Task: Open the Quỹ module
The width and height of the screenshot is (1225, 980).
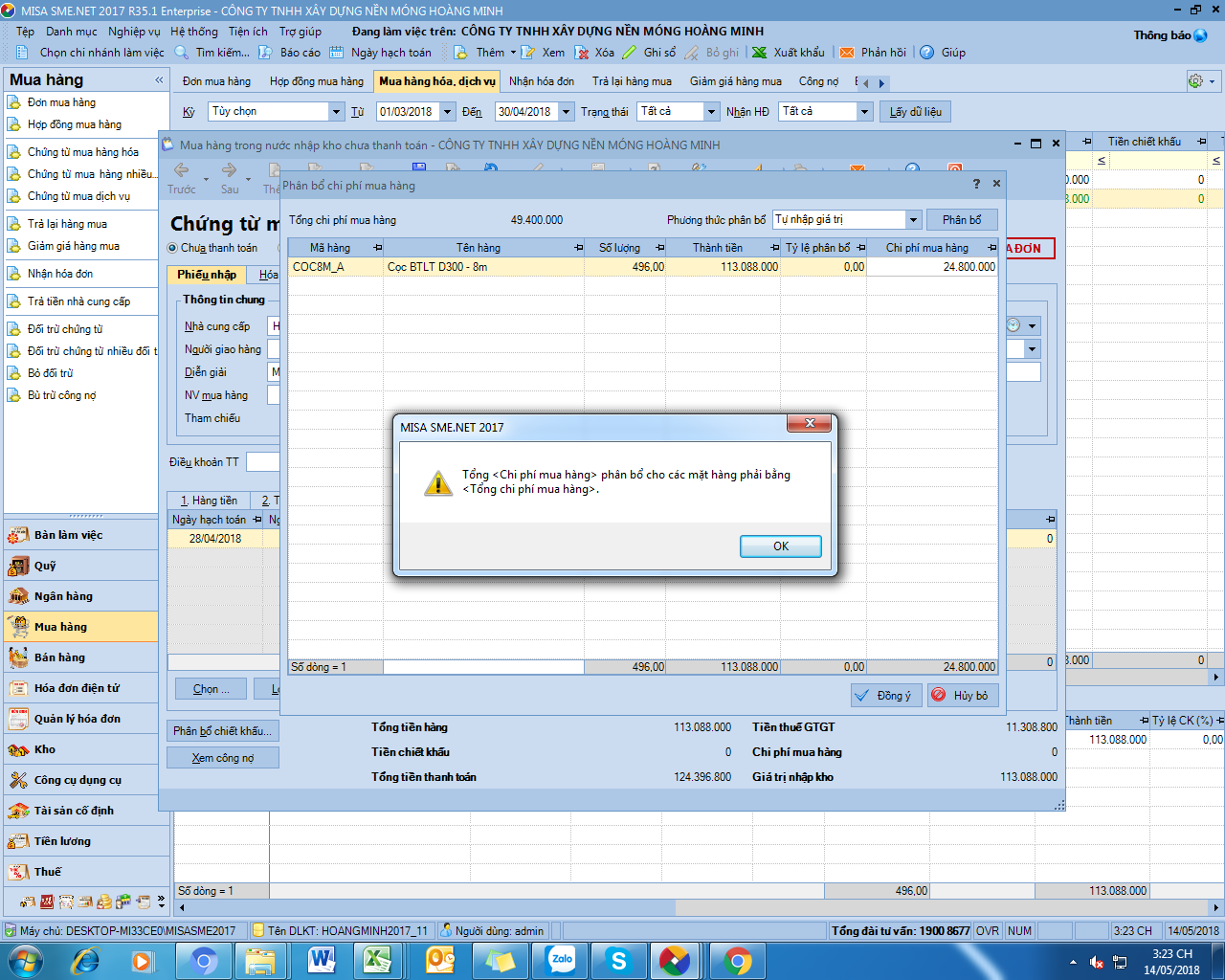Action: coord(81,566)
